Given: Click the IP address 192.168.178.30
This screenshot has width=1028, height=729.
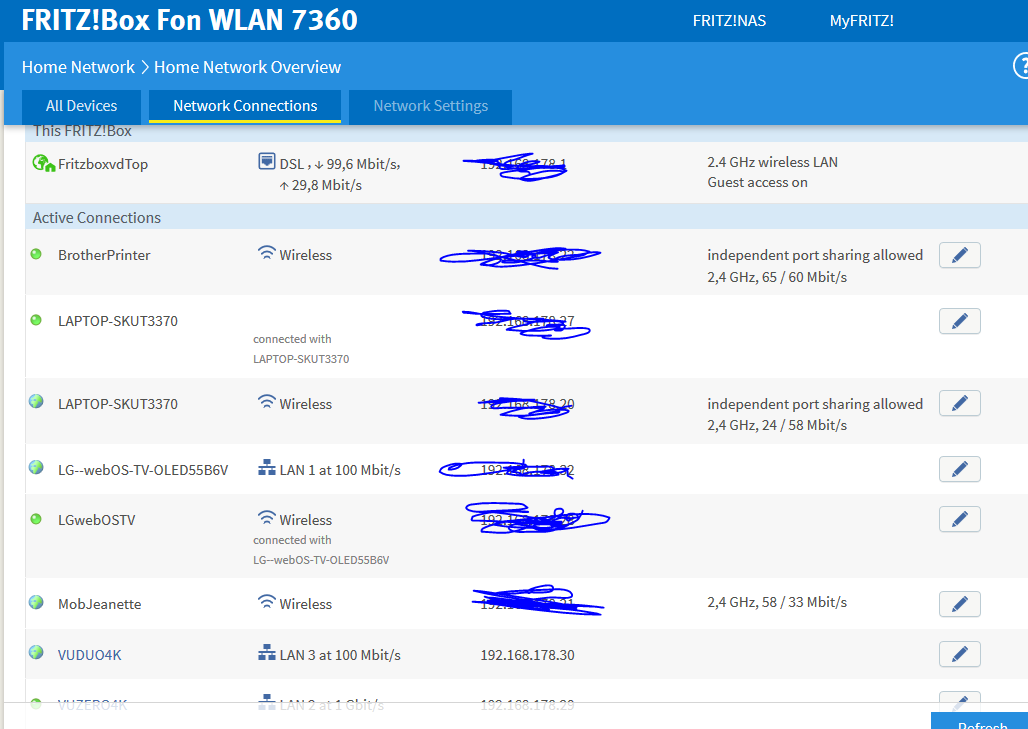Looking at the screenshot, I should tap(527, 655).
